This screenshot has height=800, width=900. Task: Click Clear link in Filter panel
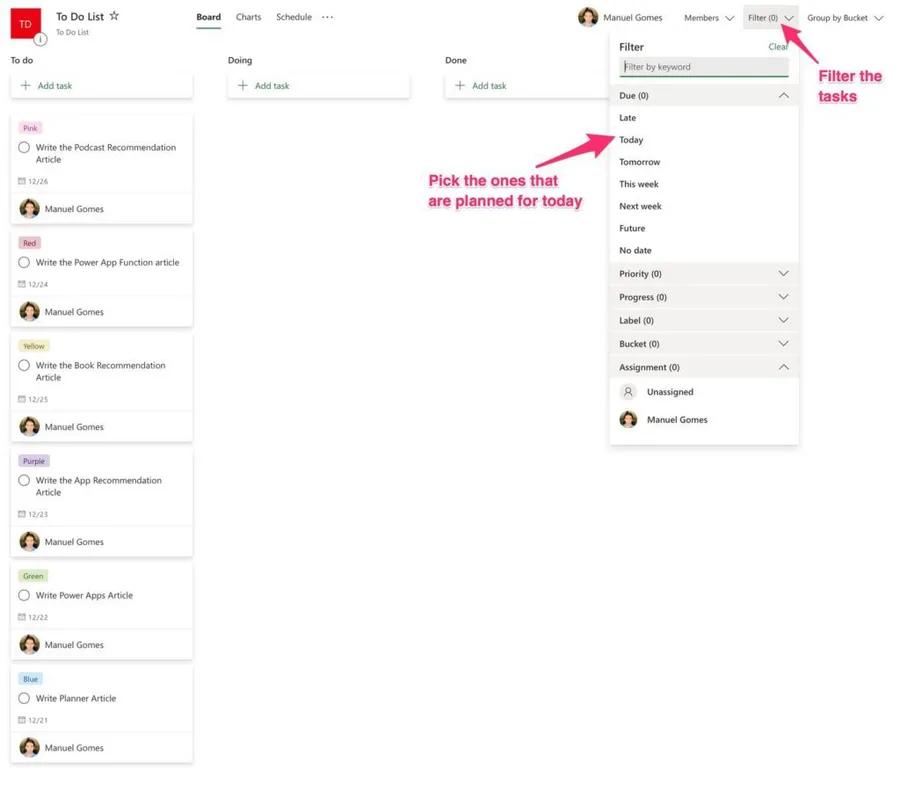tap(777, 47)
